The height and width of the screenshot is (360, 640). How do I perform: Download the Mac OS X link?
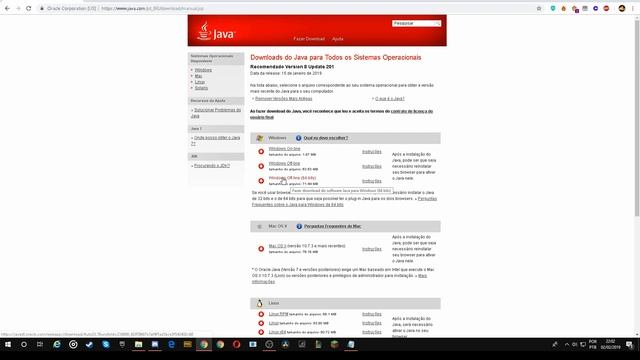click(277, 246)
